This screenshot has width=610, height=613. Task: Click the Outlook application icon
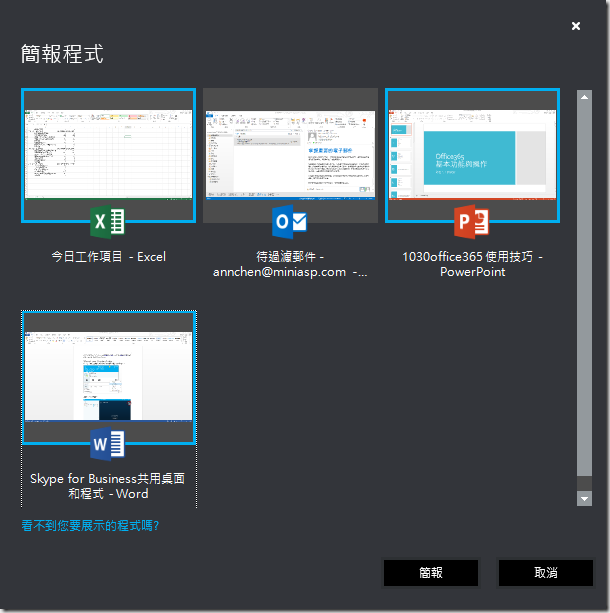point(289,222)
